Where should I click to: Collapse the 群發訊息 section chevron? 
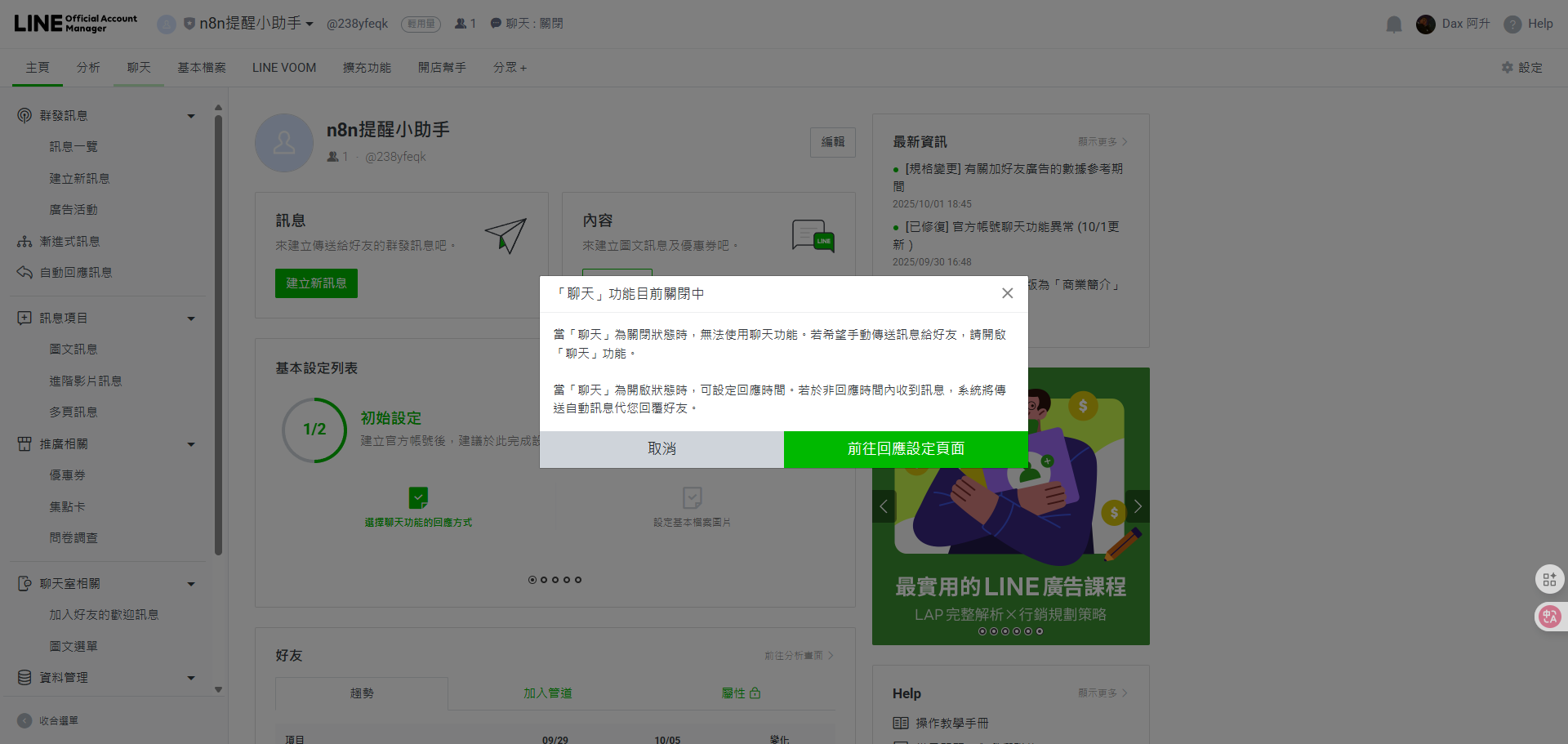point(190,115)
